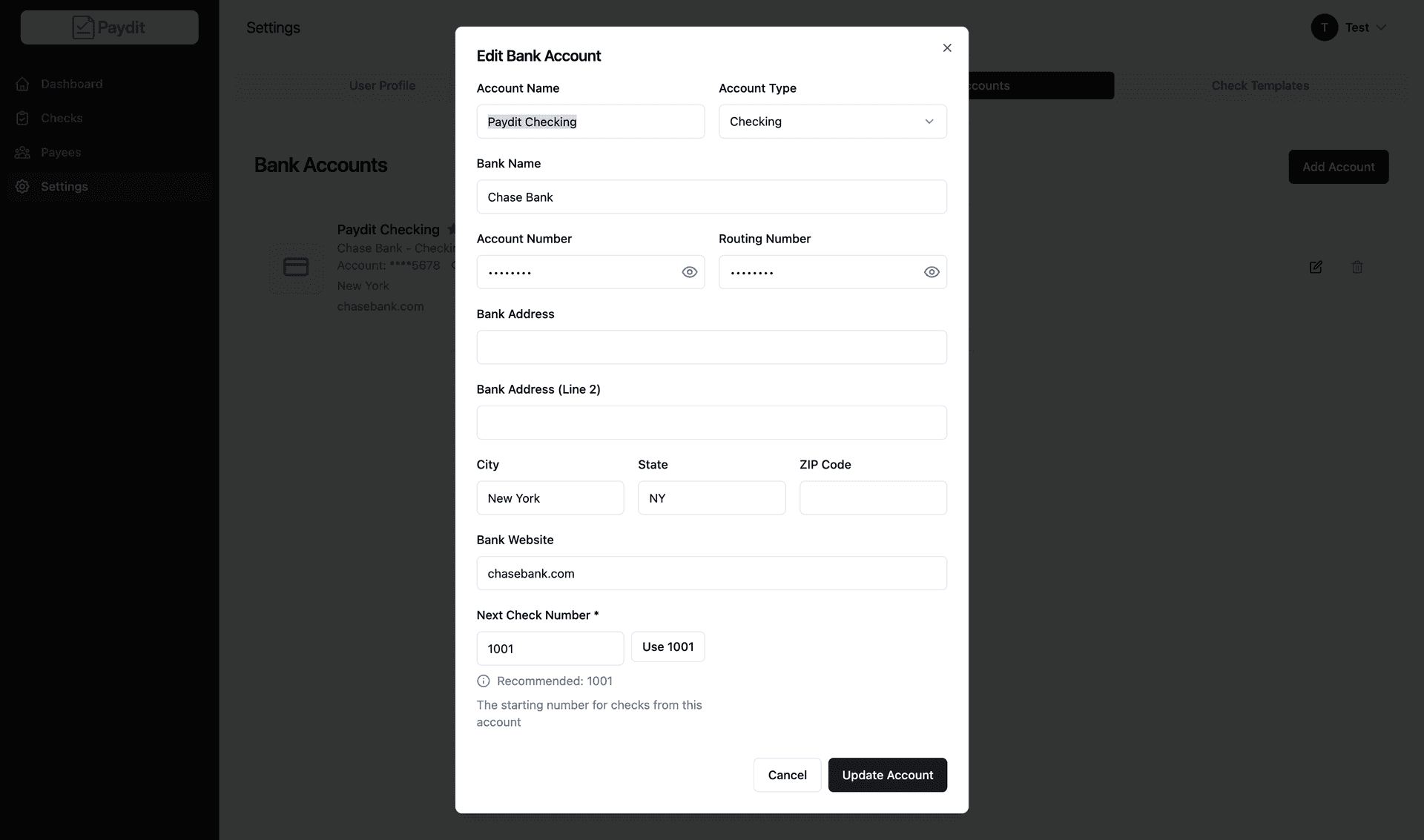Click the empty ZIP Code field
This screenshot has height=840, width=1424.
(x=873, y=498)
